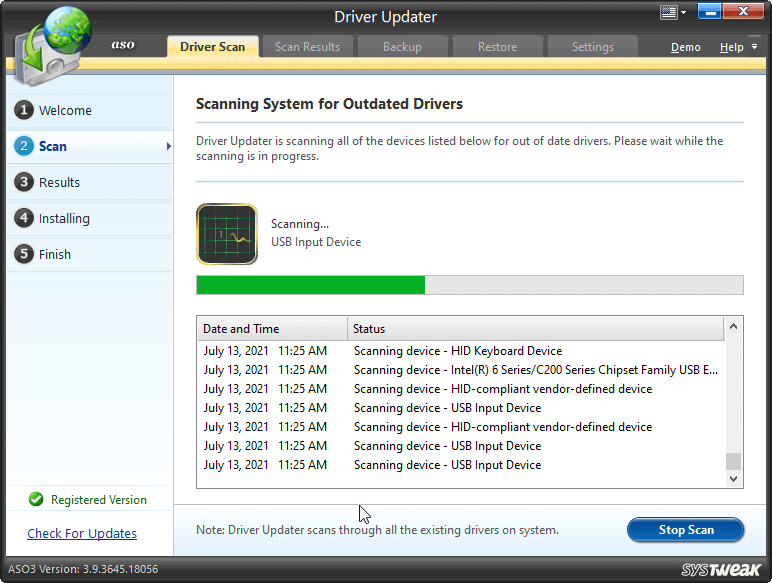This screenshot has width=772, height=583.
Task: Select the Restore tab
Action: click(x=497, y=47)
